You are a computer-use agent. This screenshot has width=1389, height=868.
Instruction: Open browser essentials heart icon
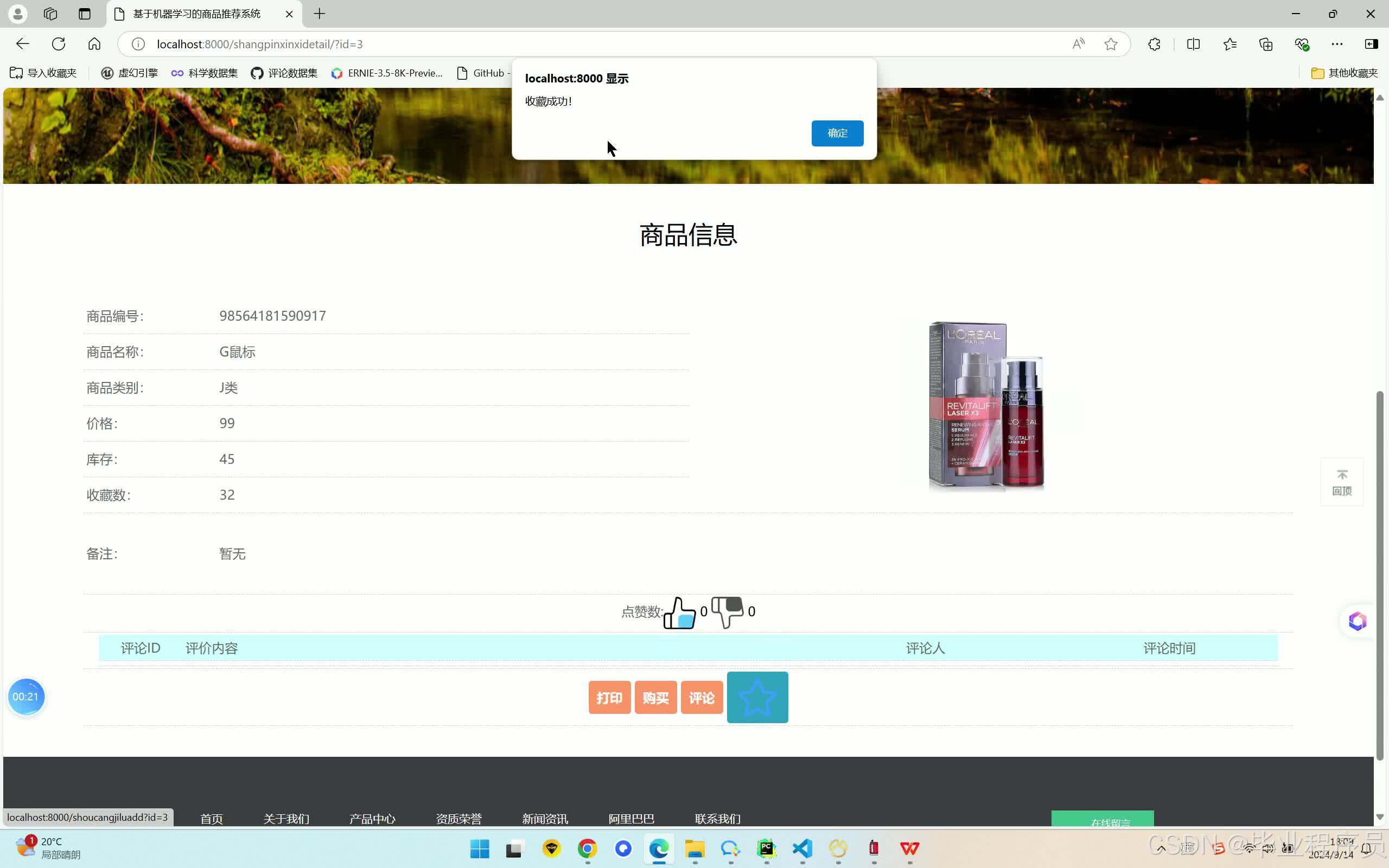point(1302,44)
